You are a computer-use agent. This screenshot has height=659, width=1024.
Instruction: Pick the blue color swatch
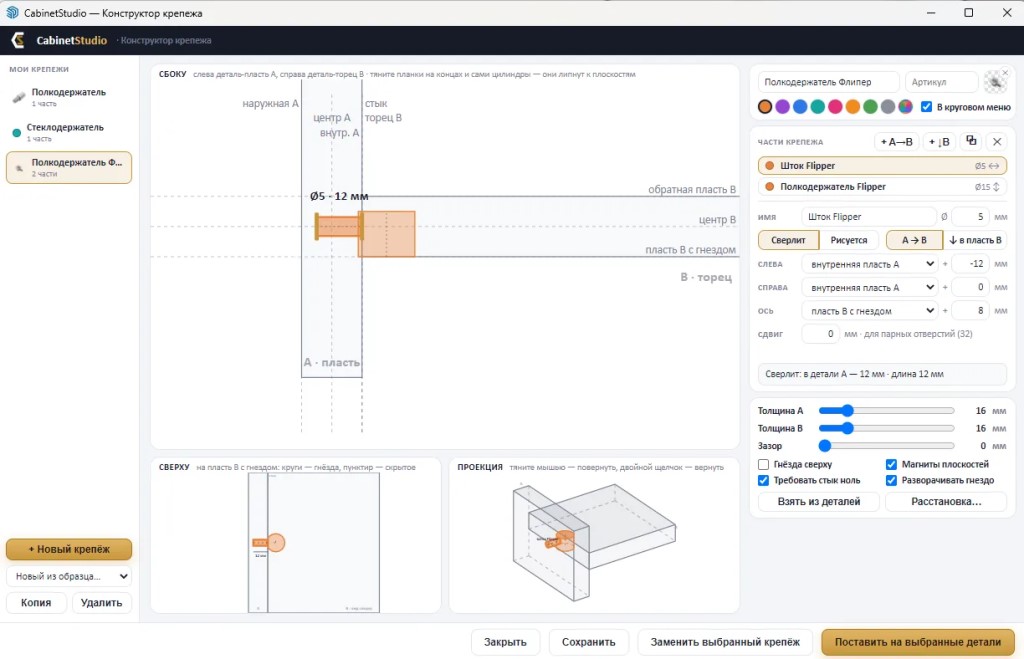click(800, 106)
